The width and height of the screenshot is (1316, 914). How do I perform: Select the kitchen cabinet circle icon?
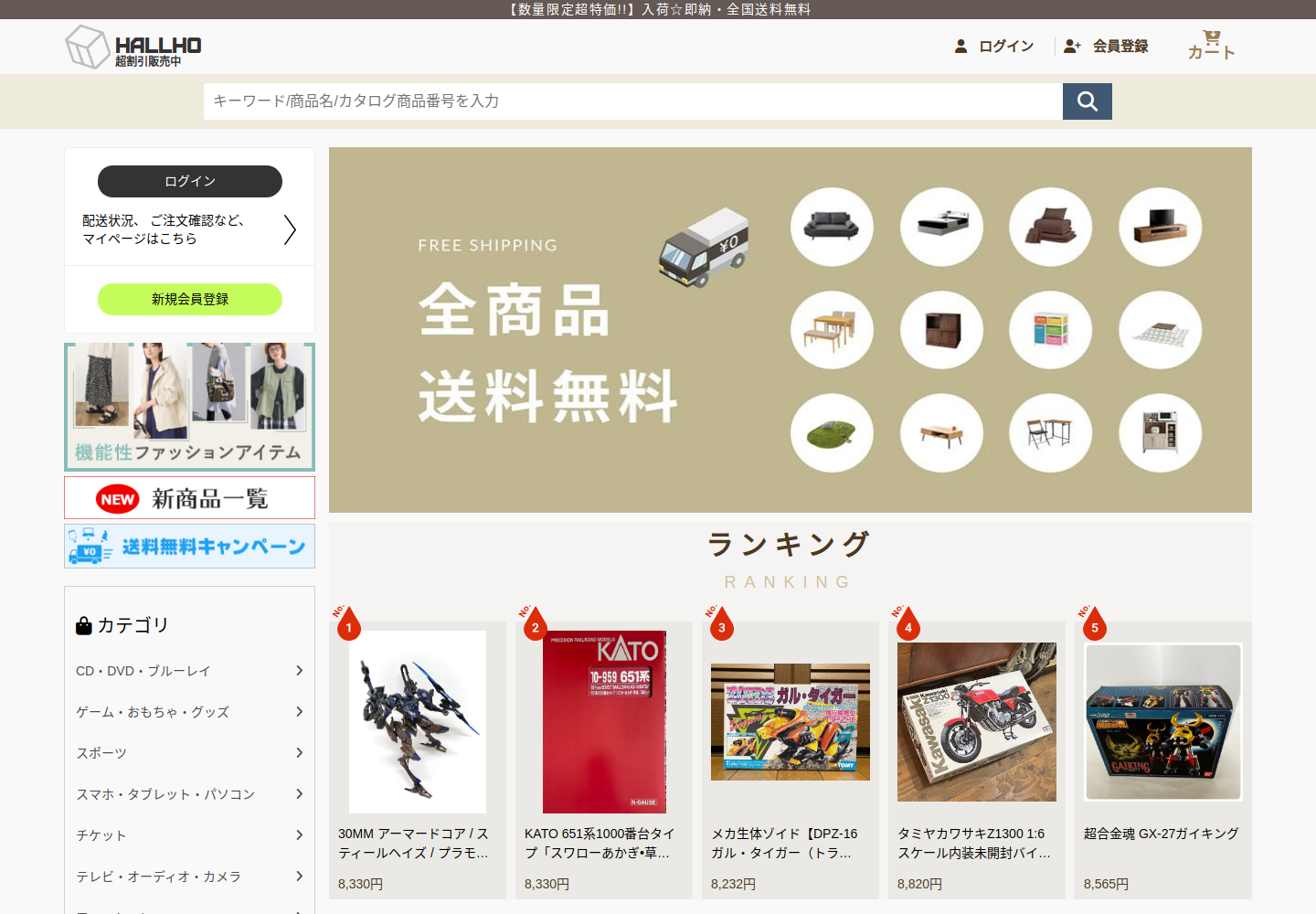pos(1161,433)
